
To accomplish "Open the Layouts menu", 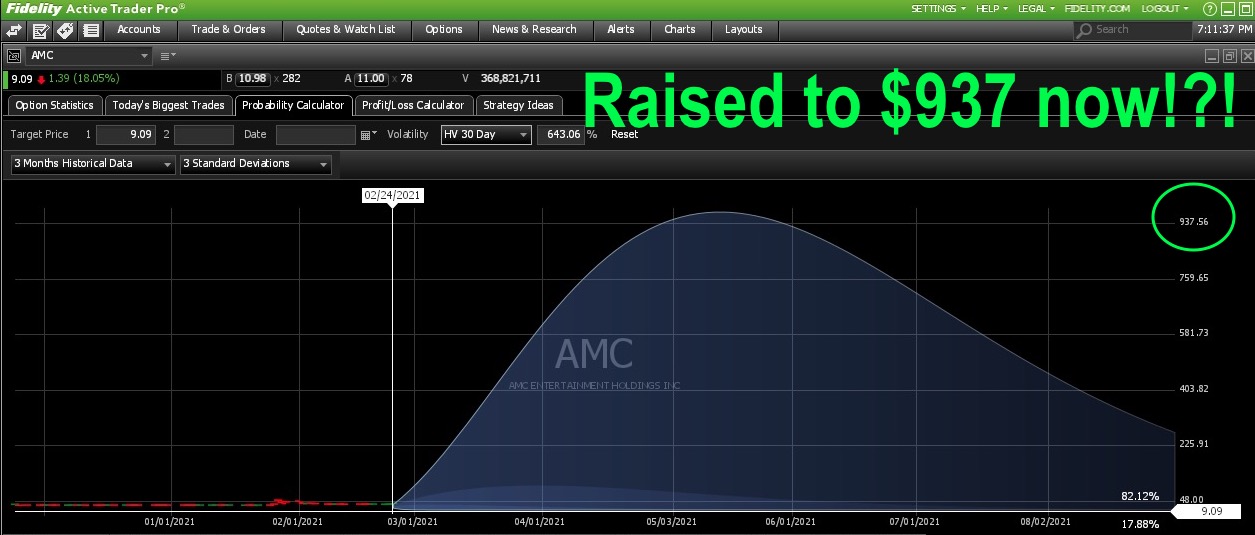I will point(744,30).
